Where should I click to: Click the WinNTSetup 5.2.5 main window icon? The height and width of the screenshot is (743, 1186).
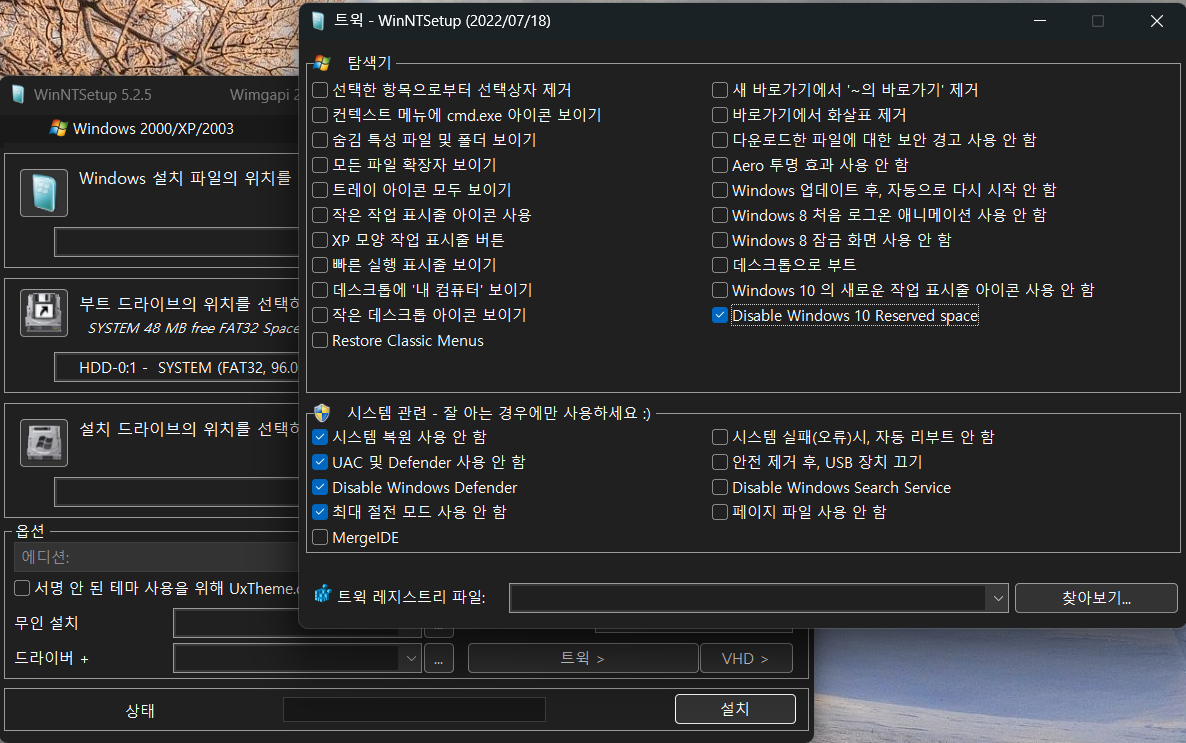18,95
